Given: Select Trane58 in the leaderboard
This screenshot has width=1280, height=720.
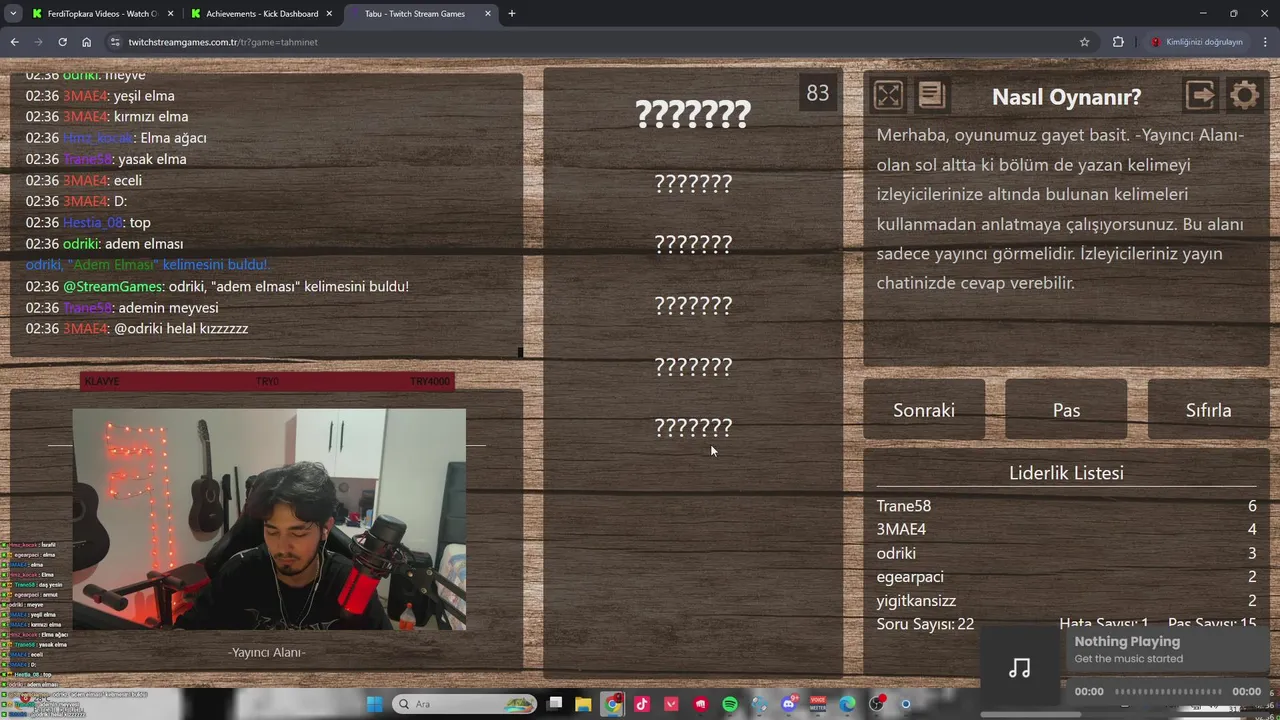Looking at the screenshot, I should point(904,506).
